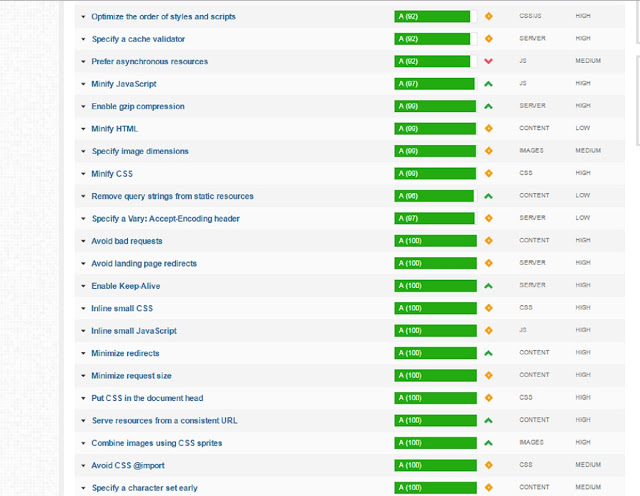Viewport: 640px width, 496px height.
Task: Open the Minimize request size link
Action: tap(131, 376)
